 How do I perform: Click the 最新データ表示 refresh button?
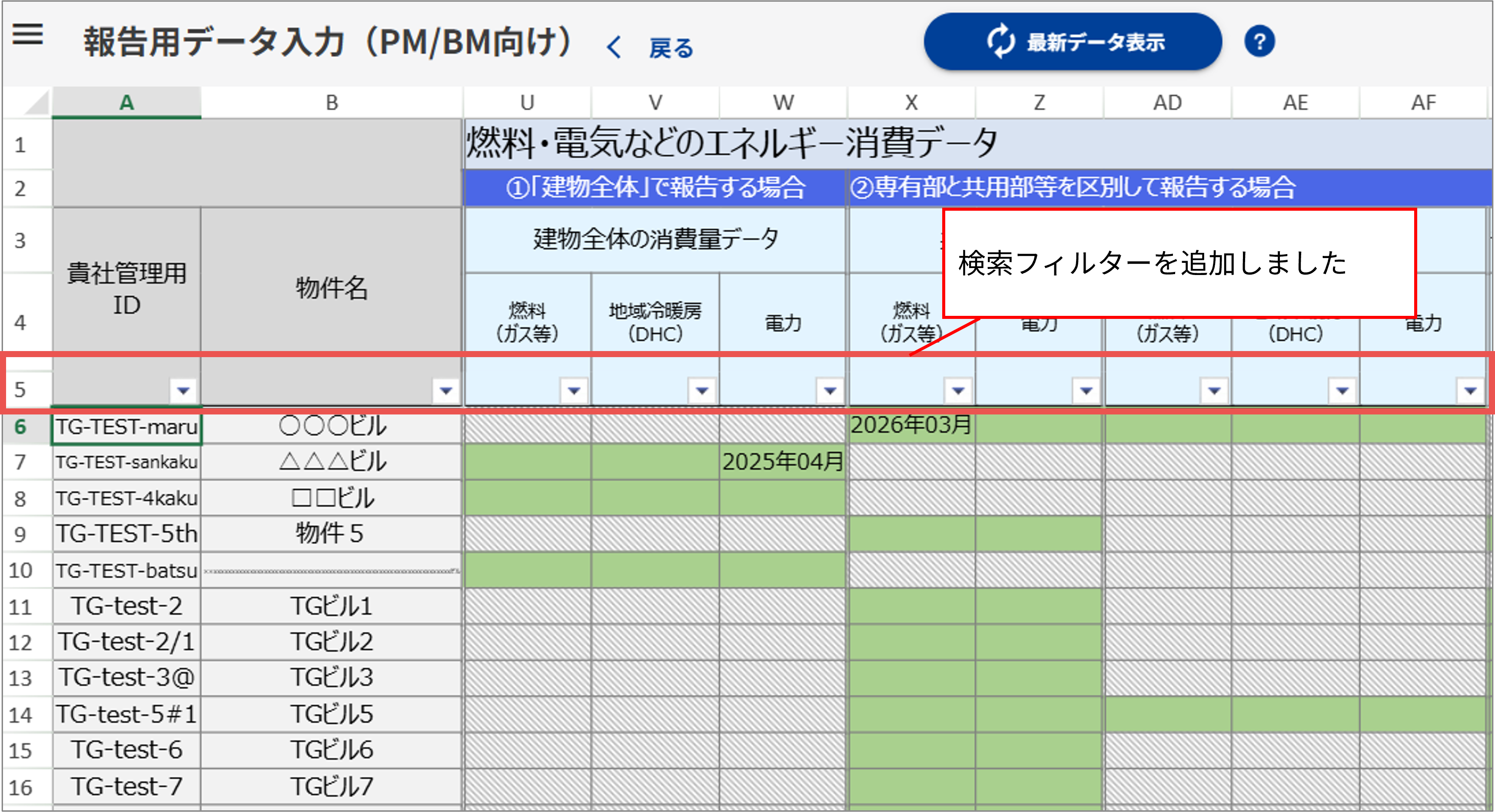(x=1073, y=42)
